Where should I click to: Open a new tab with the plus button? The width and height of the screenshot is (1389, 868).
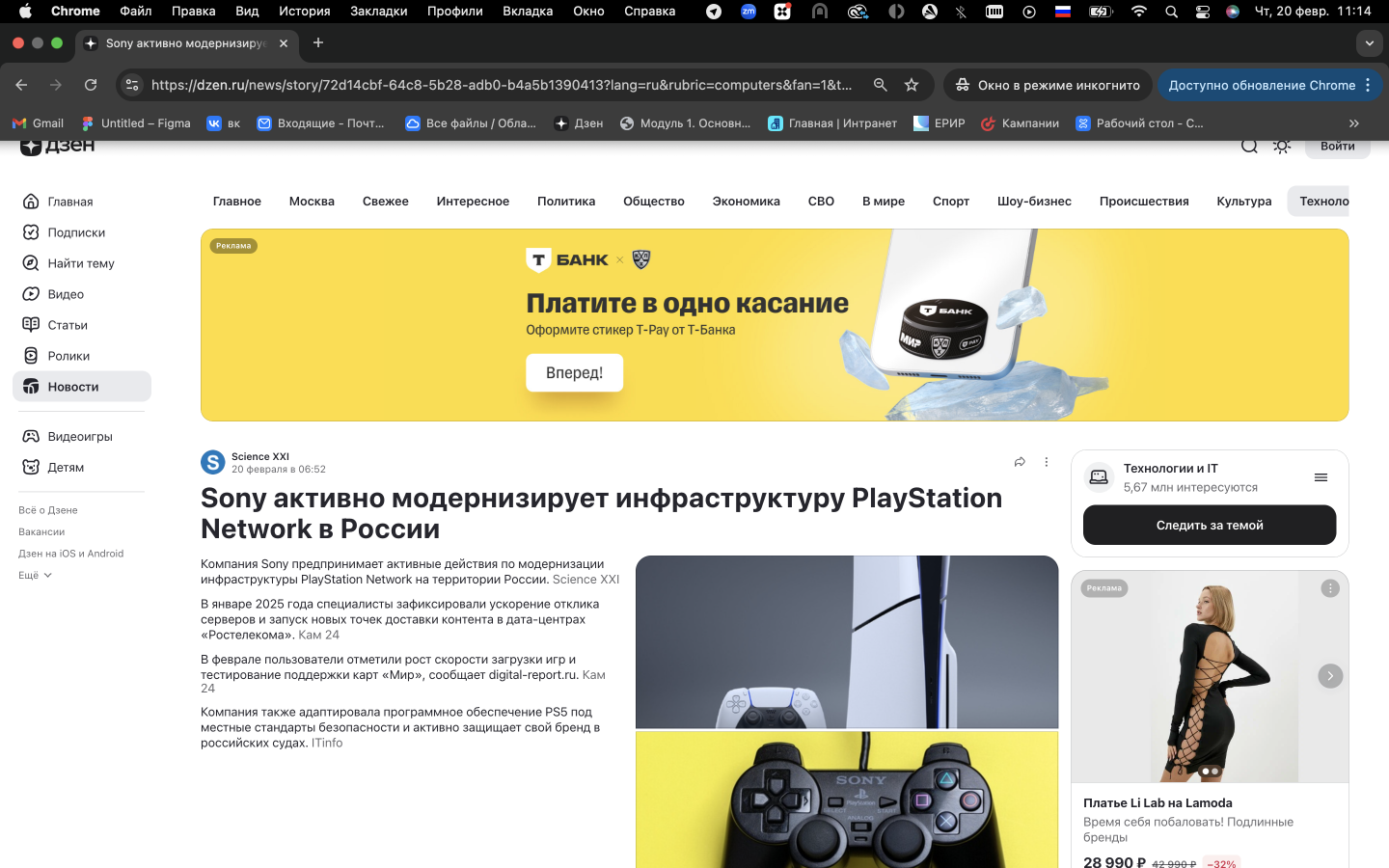318,42
